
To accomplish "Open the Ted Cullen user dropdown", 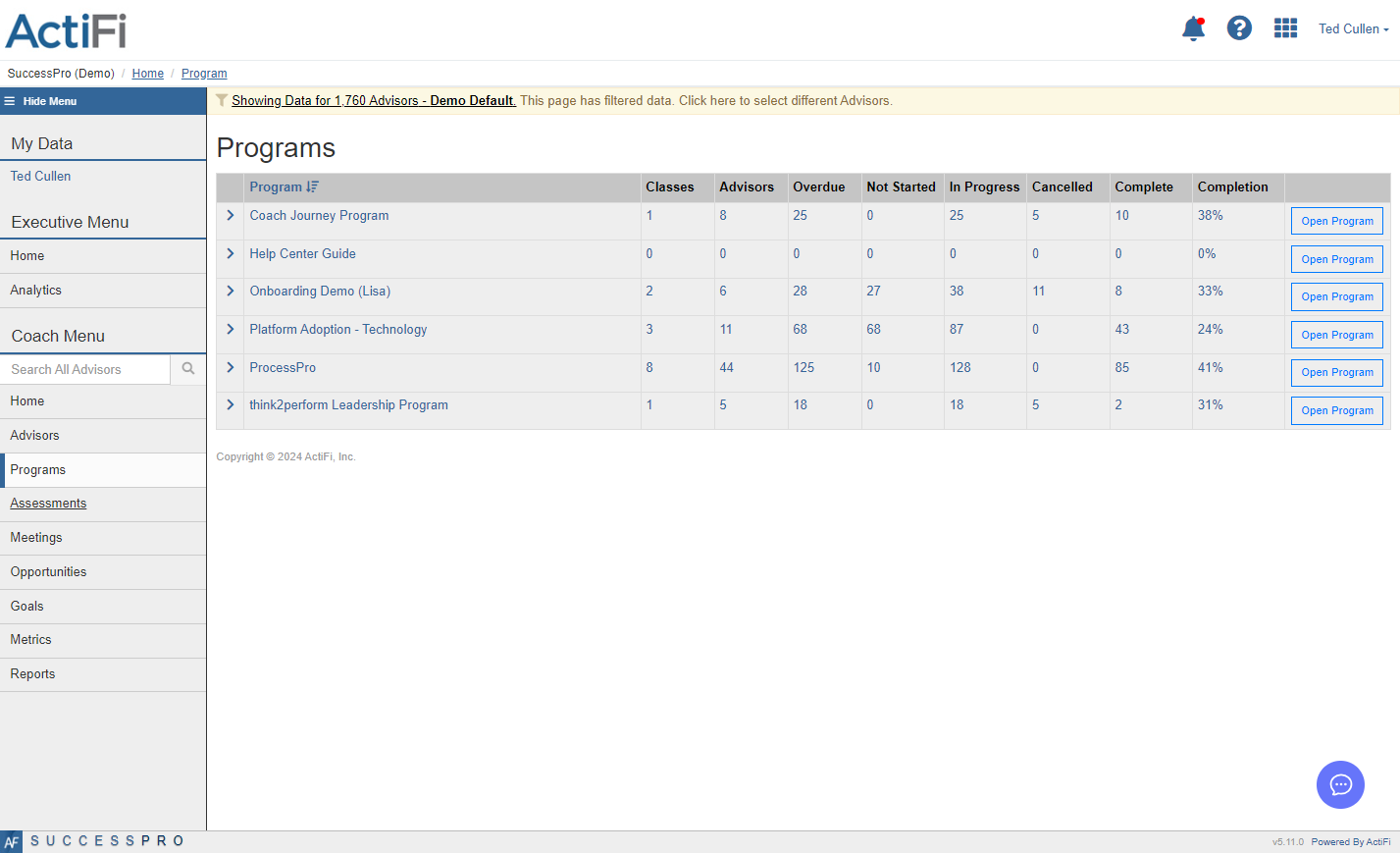I will (x=1353, y=29).
